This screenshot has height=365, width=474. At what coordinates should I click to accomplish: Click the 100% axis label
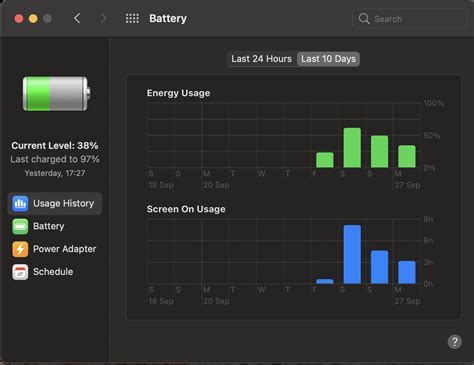[x=434, y=103]
